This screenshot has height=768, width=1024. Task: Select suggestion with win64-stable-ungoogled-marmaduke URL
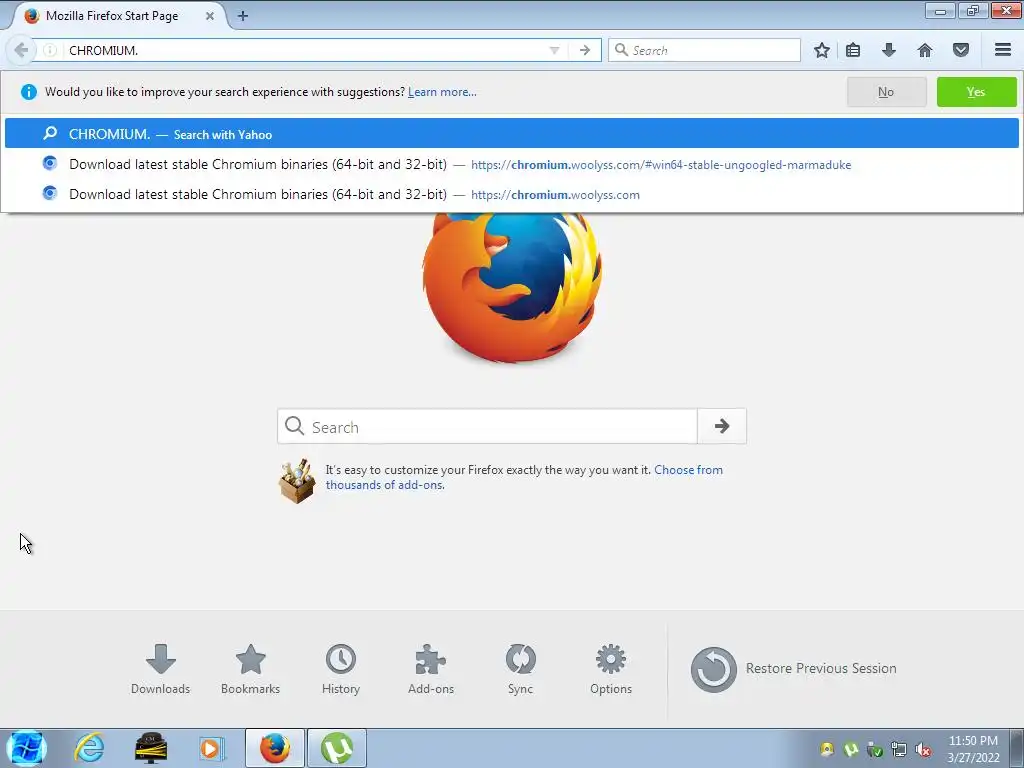pyautogui.click(x=512, y=164)
